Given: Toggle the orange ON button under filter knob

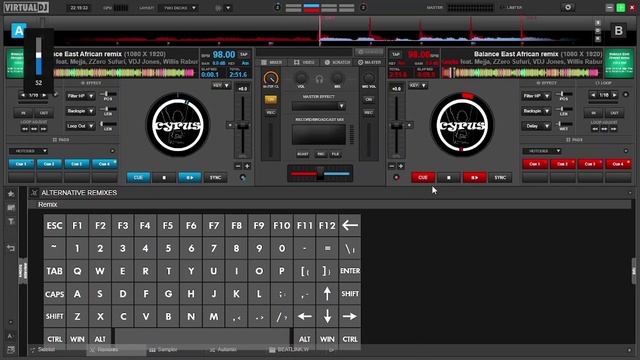Looking at the screenshot, I should coord(271,100).
